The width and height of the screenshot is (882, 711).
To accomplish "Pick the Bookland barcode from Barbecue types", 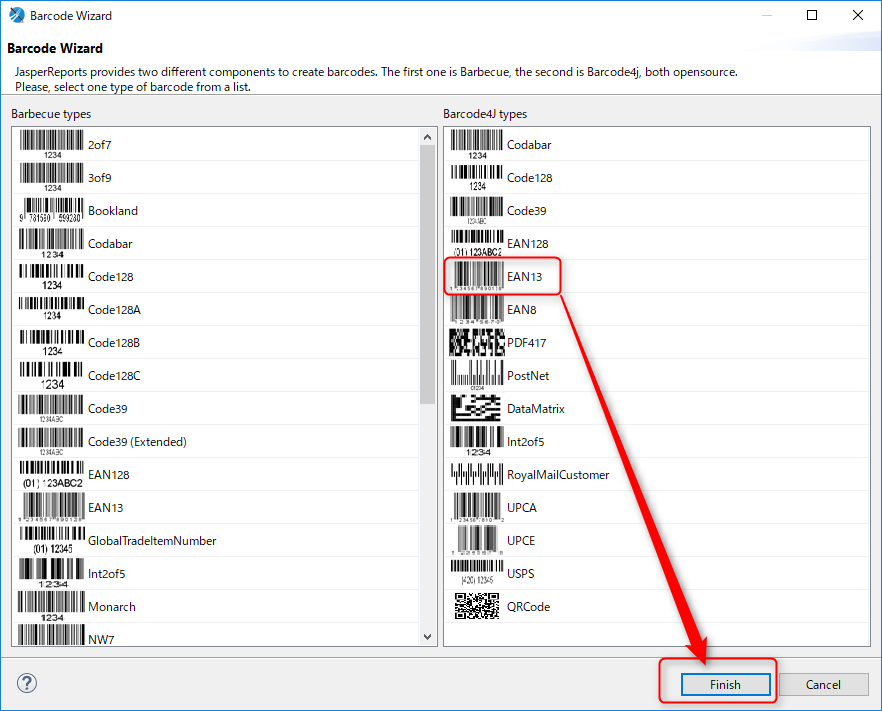I will point(112,210).
